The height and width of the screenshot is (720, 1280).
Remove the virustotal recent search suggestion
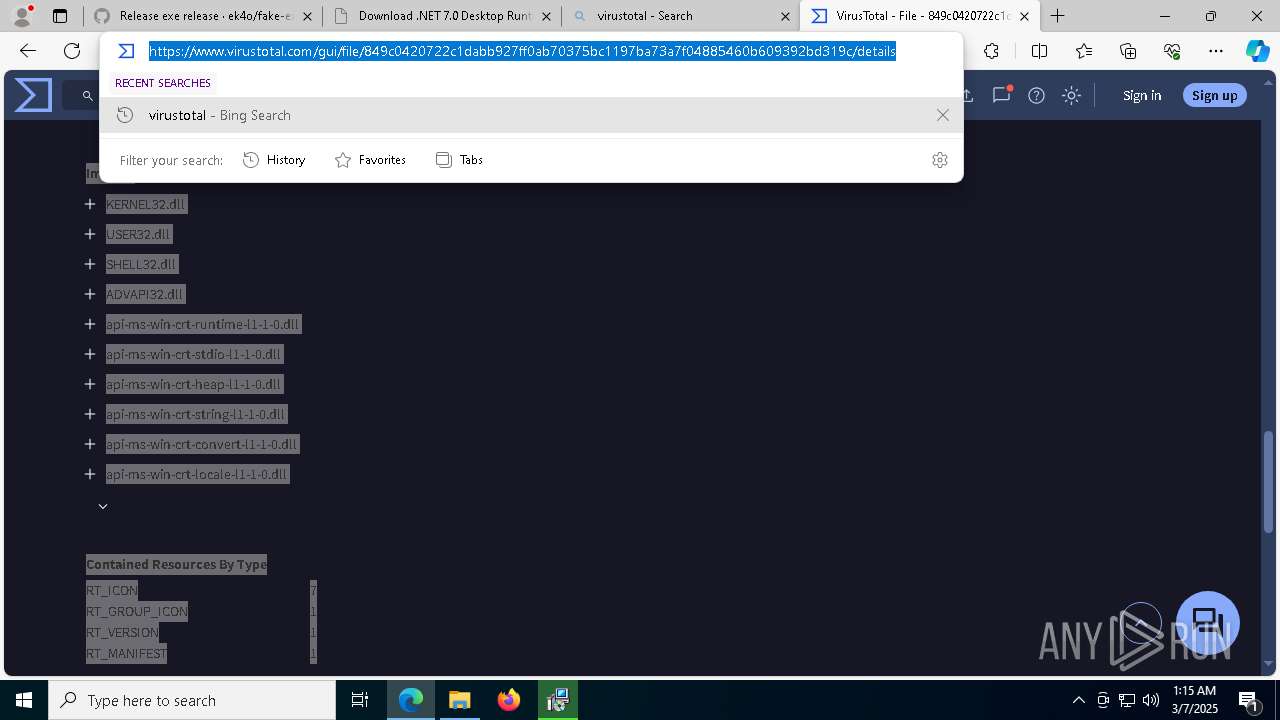942,115
